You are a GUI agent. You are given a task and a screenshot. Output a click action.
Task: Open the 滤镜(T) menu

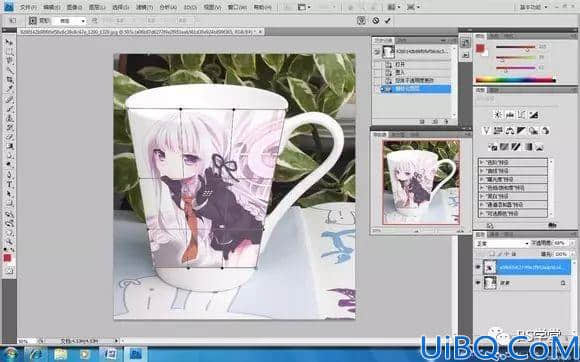click(x=144, y=7)
